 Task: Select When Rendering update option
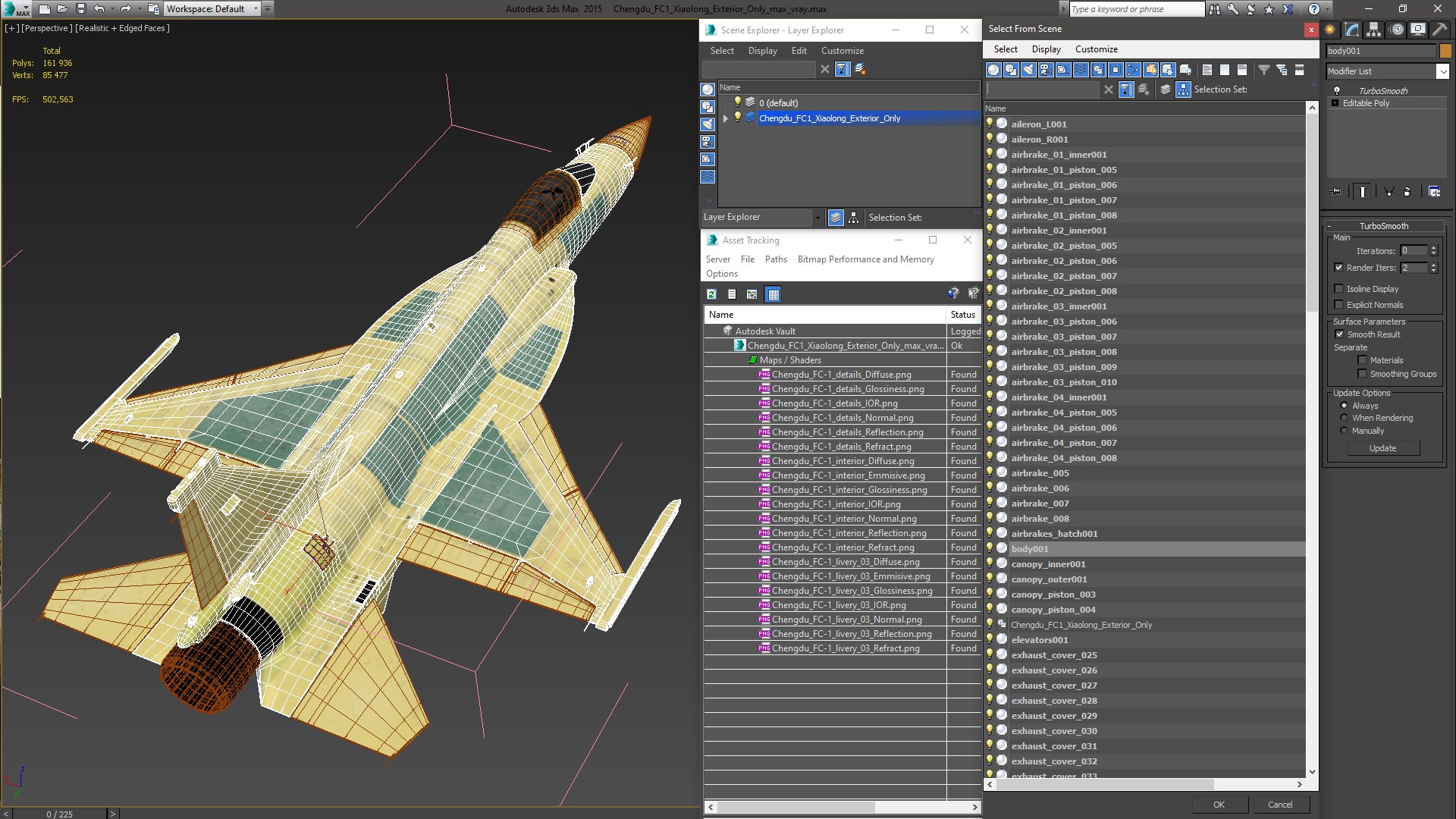point(1344,418)
